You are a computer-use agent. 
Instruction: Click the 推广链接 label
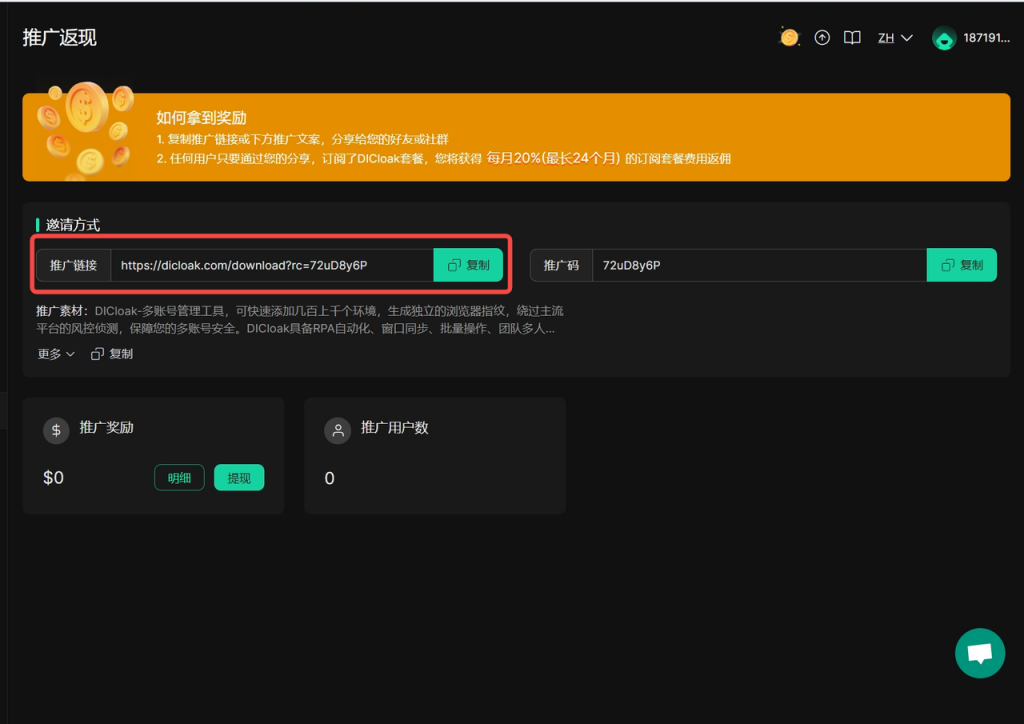click(x=74, y=265)
